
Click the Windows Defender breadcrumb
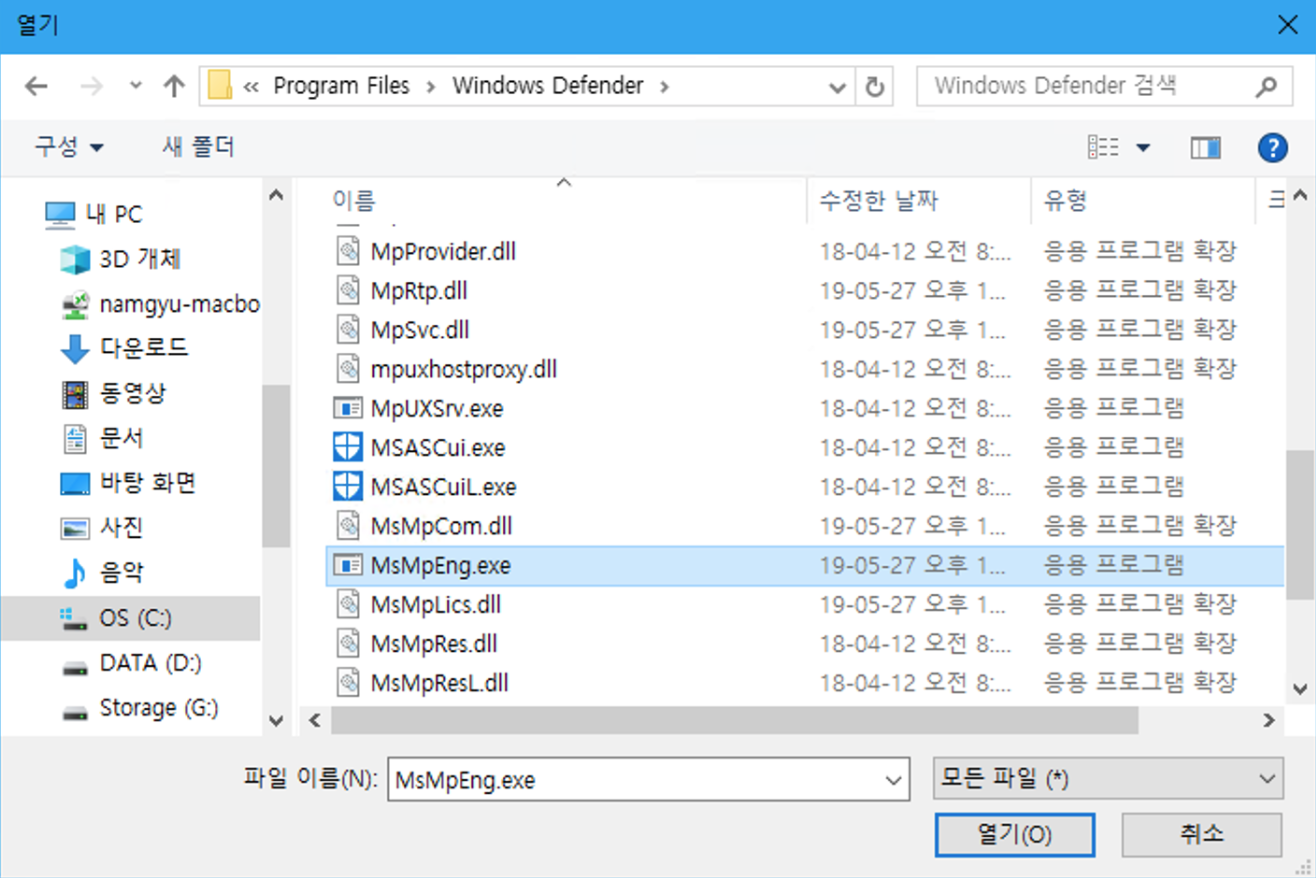[548, 86]
